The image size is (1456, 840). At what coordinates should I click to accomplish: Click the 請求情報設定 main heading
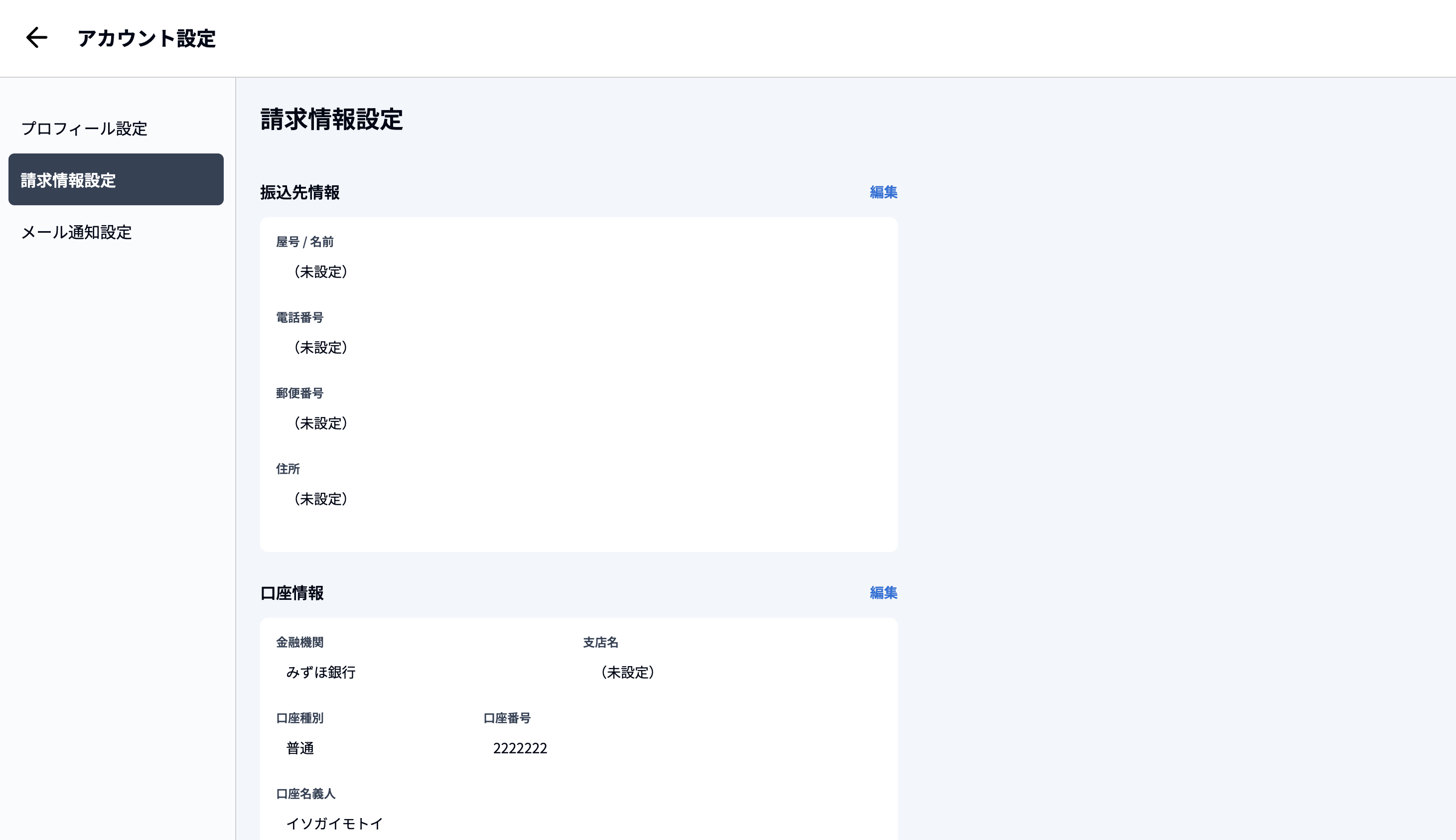(331, 120)
